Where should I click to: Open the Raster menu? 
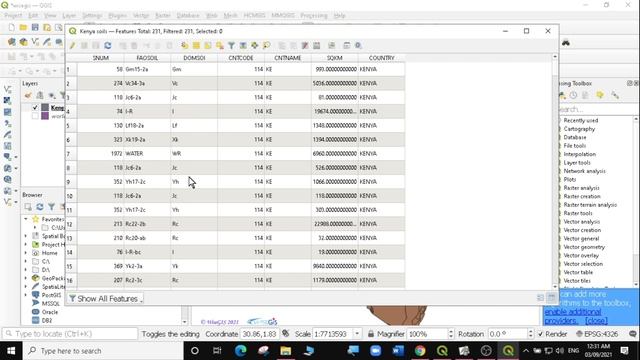point(162,16)
